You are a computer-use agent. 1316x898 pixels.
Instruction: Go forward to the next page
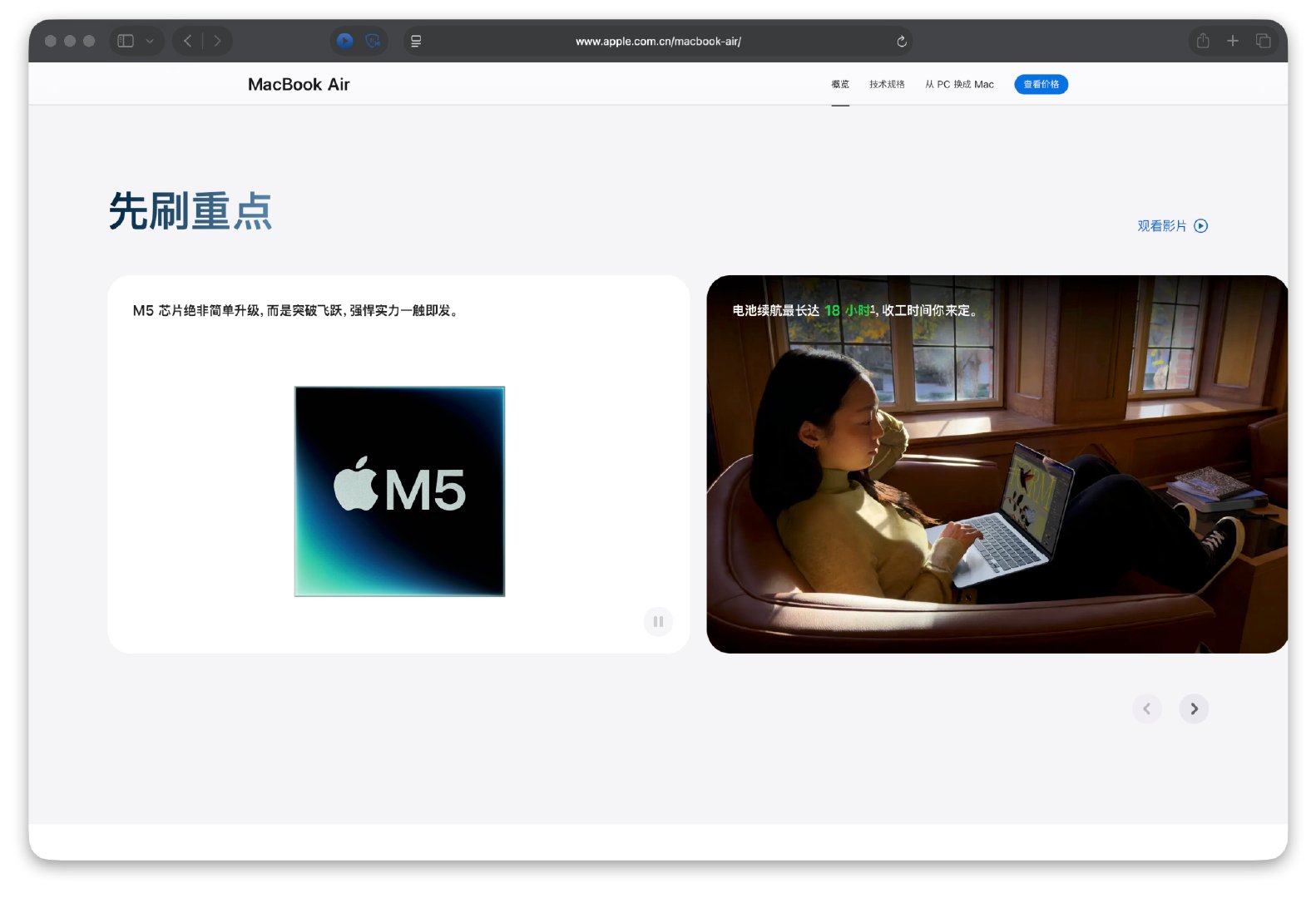pyautogui.click(x=217, y=41)
